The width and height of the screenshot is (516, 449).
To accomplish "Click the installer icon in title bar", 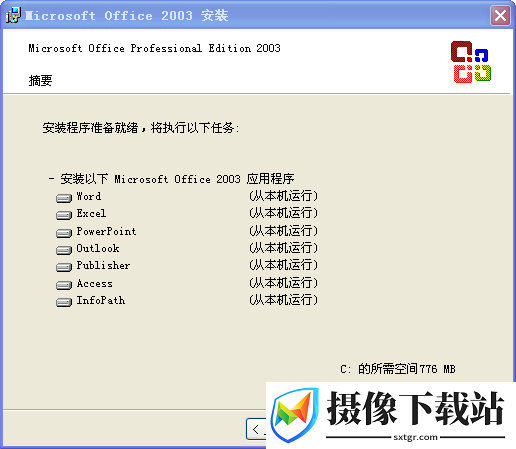I will (13, 15).
